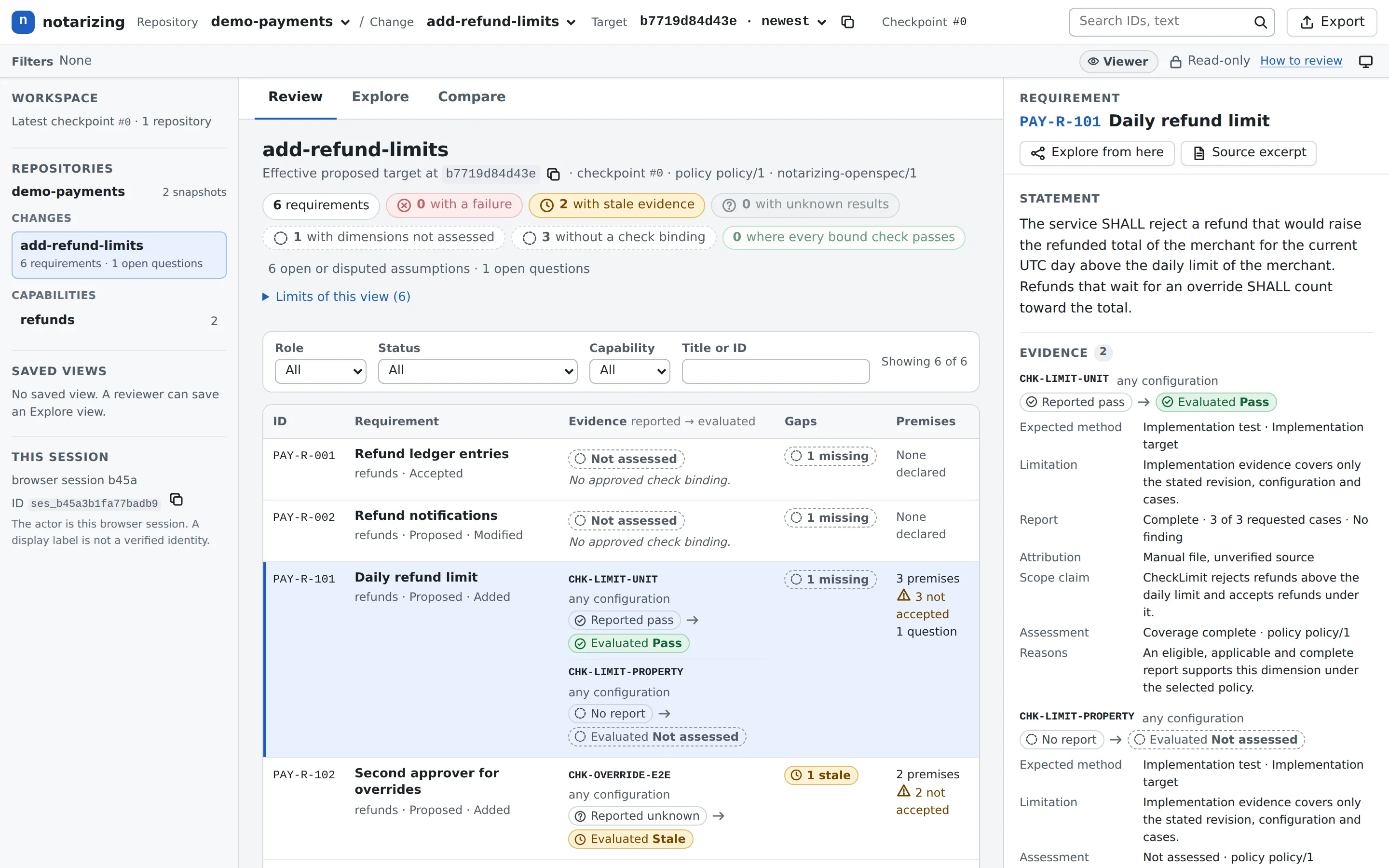Click the search magnifier icon
The width and height of the screenshot is (1389, 868).
(x=1260, y=22)
